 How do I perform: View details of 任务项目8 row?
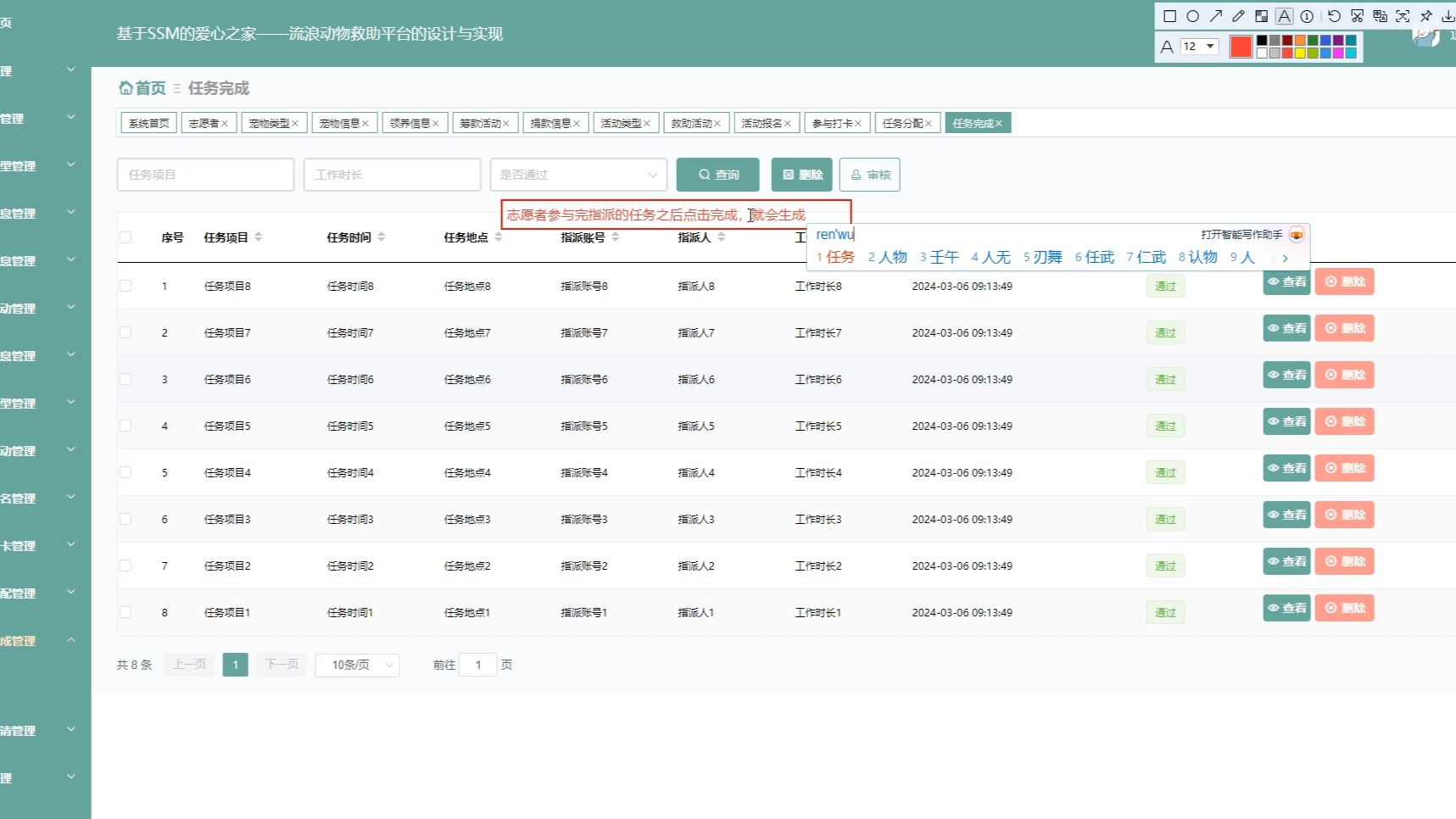[1287, 281]
